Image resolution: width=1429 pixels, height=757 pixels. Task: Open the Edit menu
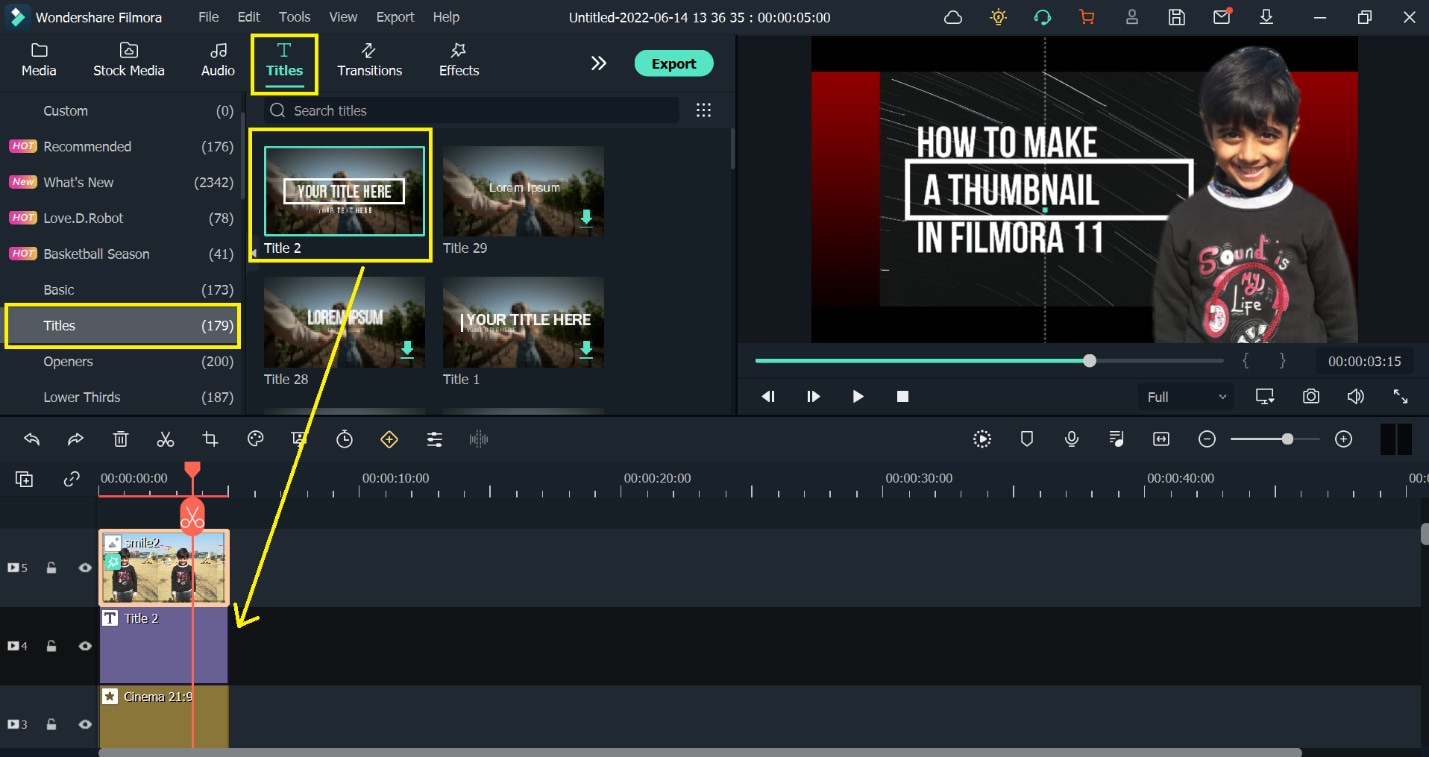click(x=249, y=17)
